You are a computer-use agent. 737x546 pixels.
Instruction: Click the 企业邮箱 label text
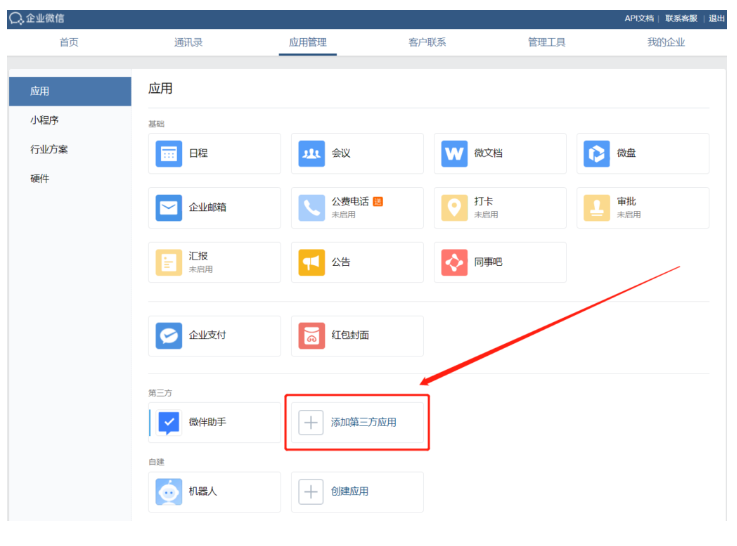coord(208,207)
